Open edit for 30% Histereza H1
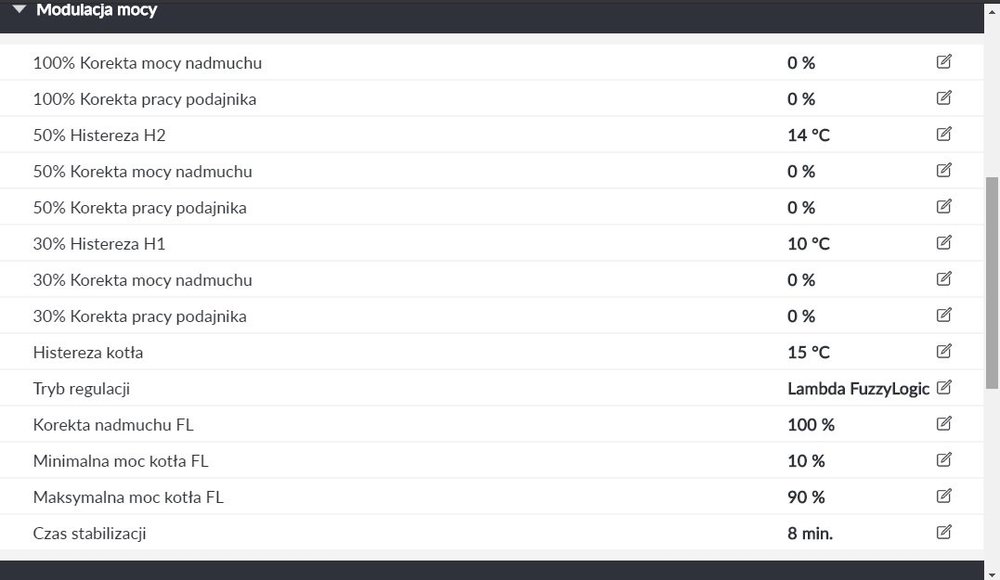Viewport: 1000px width, 580px height. [944, 243]
